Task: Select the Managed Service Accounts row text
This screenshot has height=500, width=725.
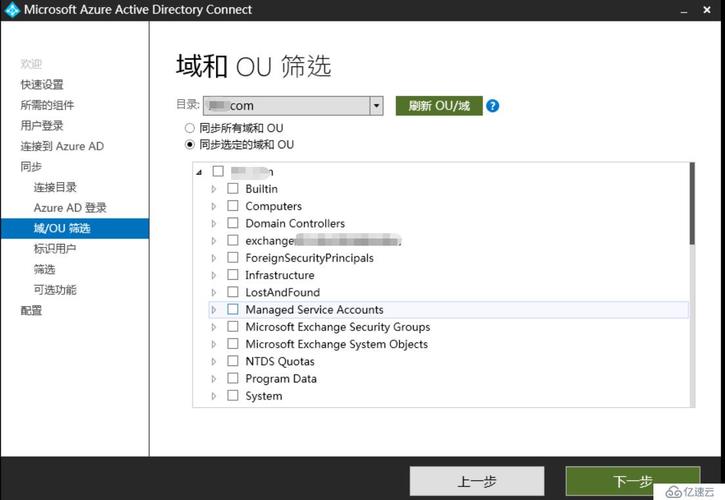Action: tap(314, 309)
